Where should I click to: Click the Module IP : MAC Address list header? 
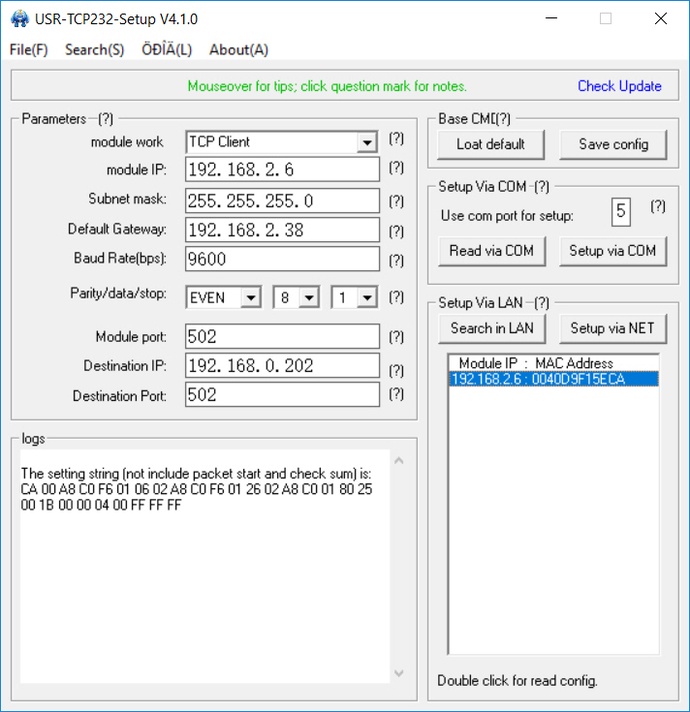536,363
